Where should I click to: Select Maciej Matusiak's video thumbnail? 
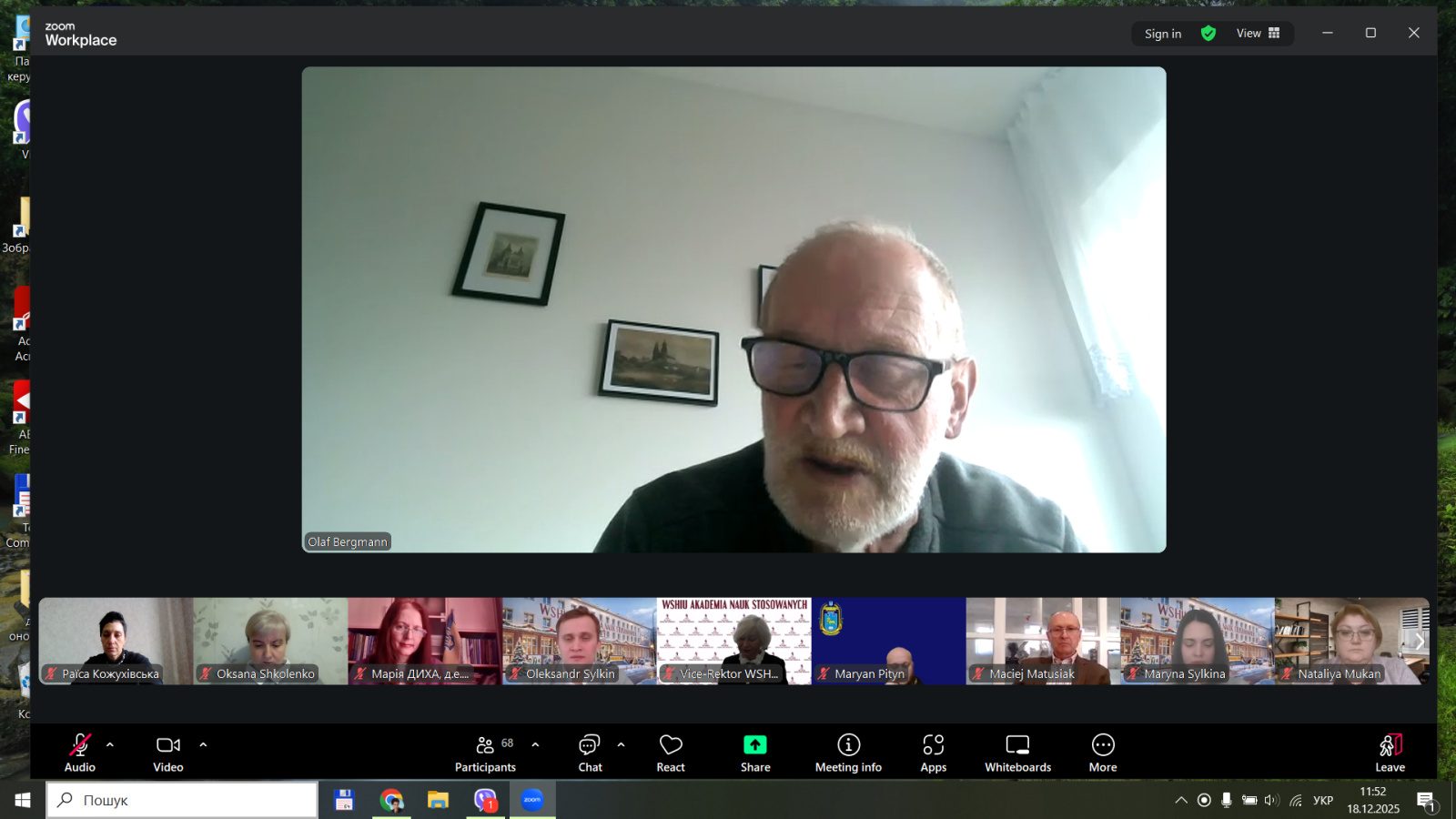pos(1042,641)
